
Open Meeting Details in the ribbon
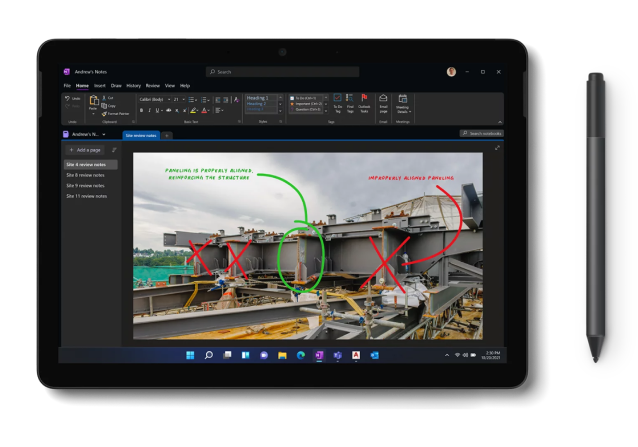[403, 101]
